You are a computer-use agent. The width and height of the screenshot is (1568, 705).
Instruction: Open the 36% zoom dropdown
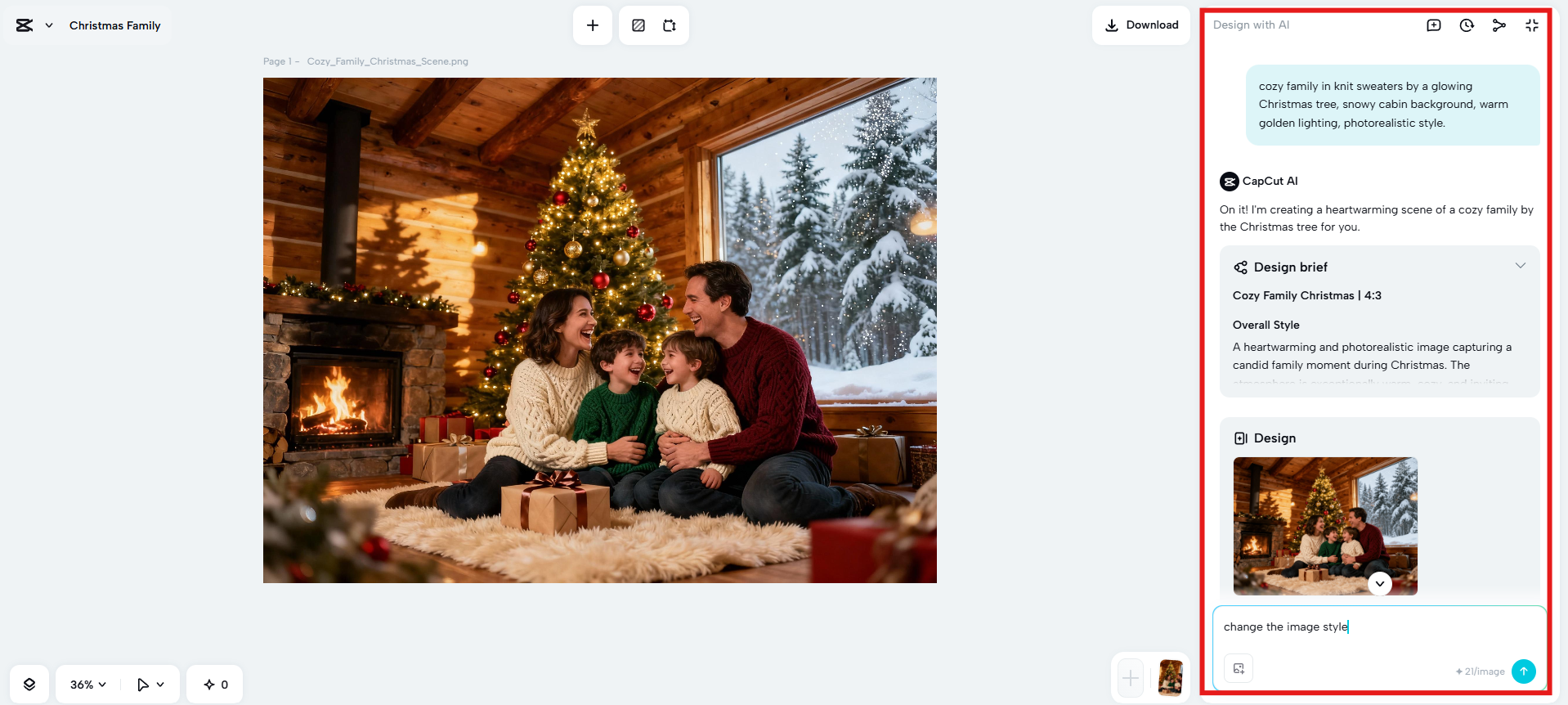88,685
